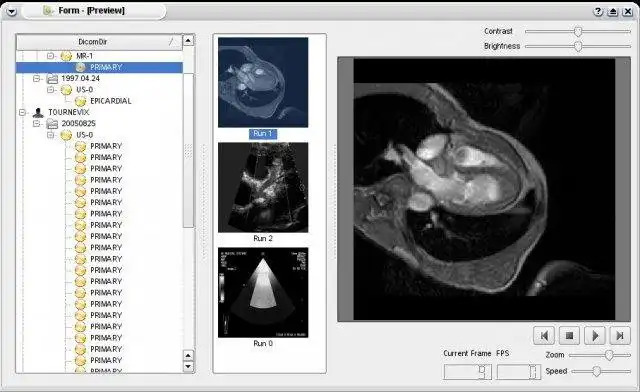The image size is (640, 392).
Task: Click the Run 2 label
Action: pyautogui.click(x=262, y=238)
